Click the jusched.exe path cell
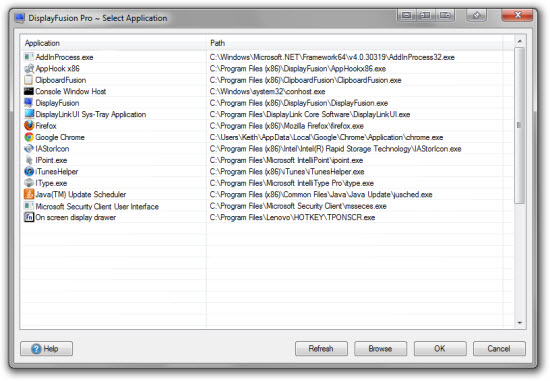The width and height of the screenshot is (550, 381). point(321,194)
